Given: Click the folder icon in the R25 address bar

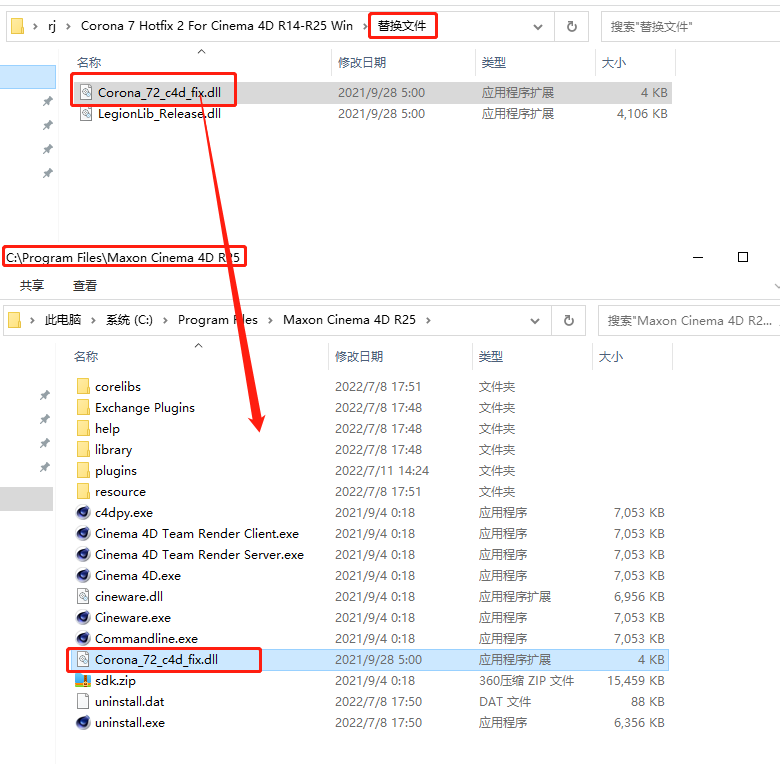Looking at the screenshot, I should (x=14, y=320).
